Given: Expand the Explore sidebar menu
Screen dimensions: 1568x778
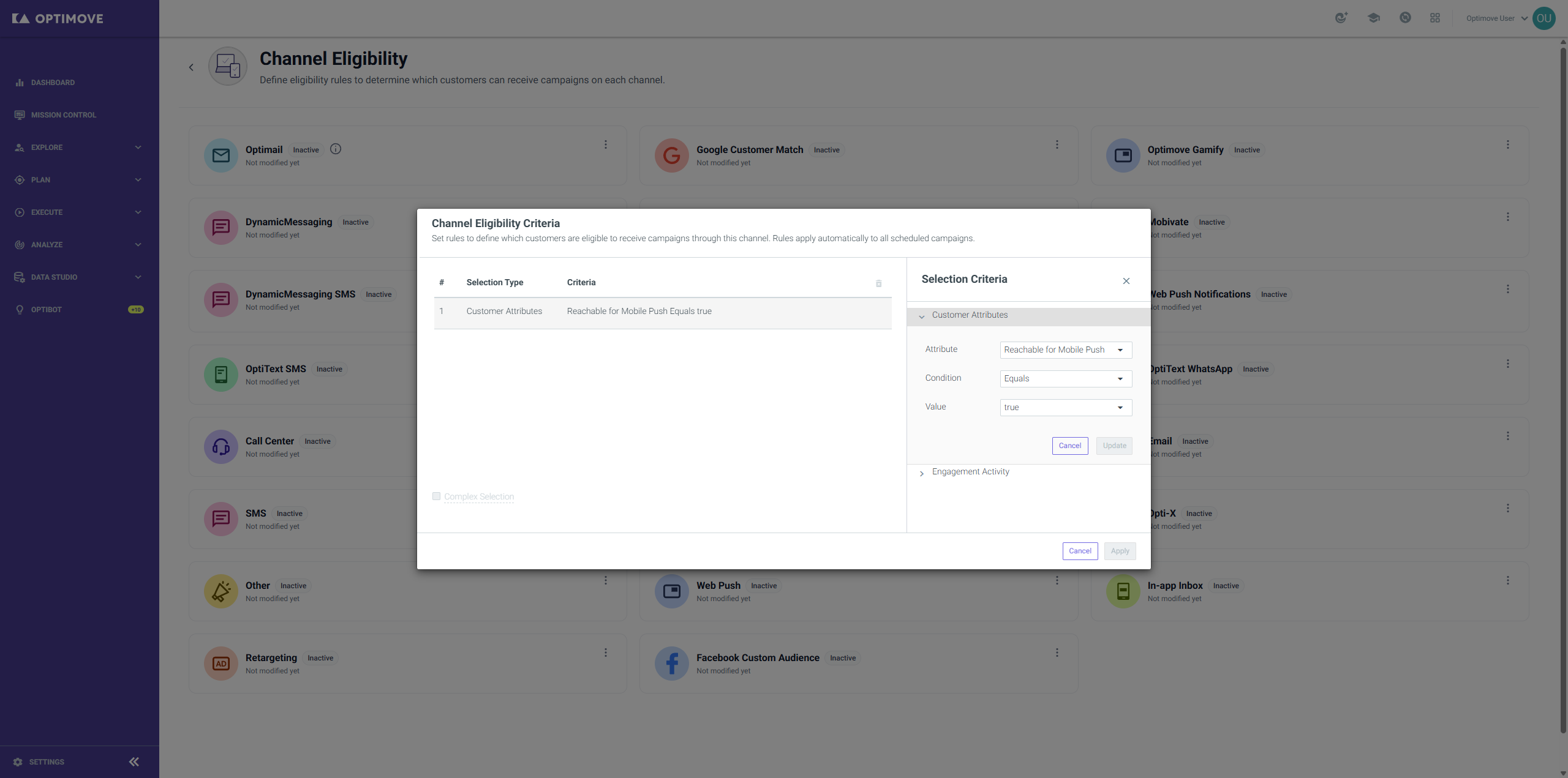Looking at the screenshot, I should (x=78, y=148).
